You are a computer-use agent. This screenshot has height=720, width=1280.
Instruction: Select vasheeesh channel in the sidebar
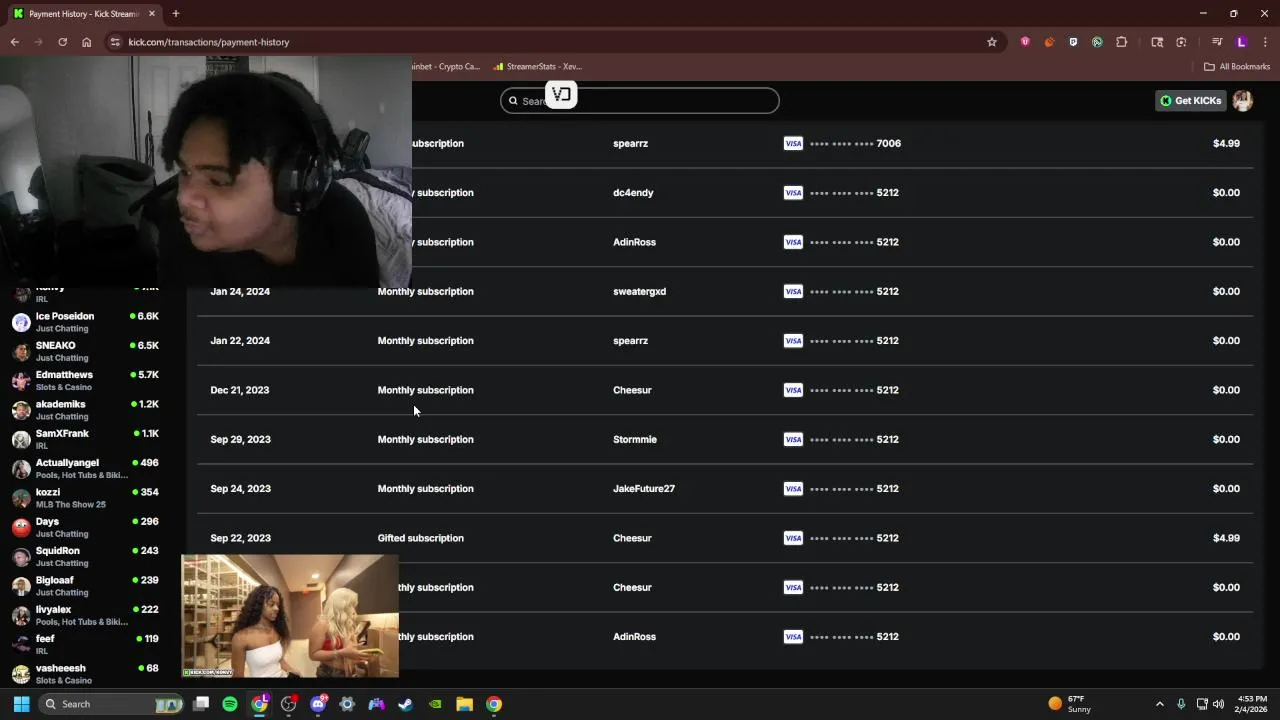coord(86,674)
